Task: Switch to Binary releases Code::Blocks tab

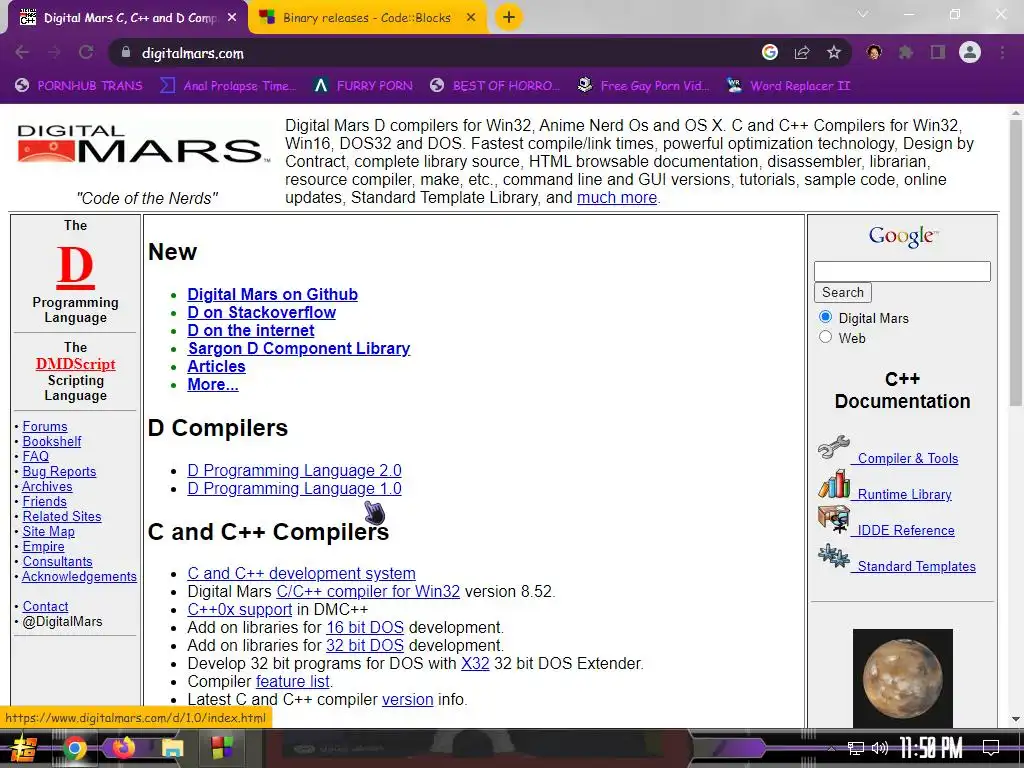Action: point(366,18)
